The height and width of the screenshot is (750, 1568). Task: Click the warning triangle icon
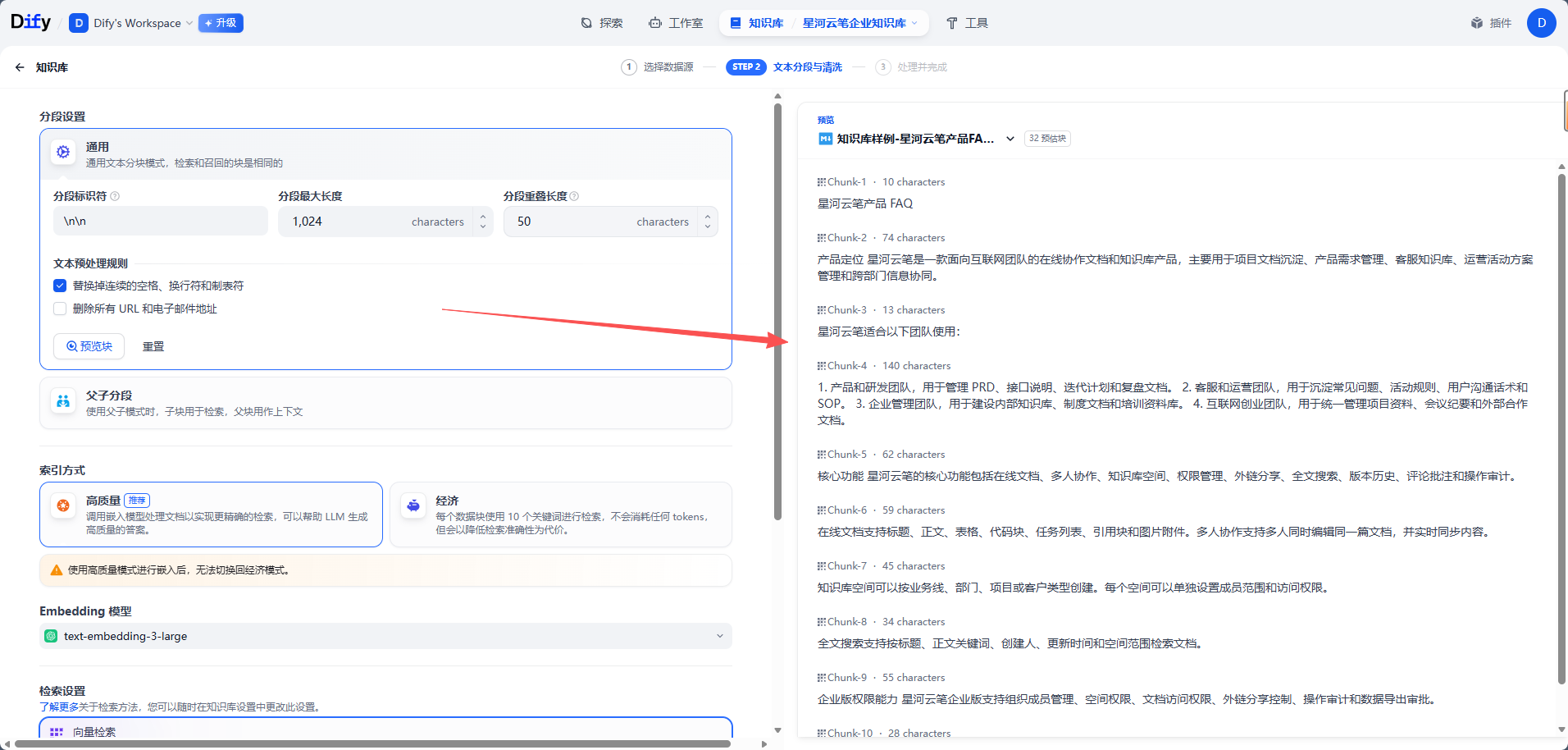(x=57, y=570)
